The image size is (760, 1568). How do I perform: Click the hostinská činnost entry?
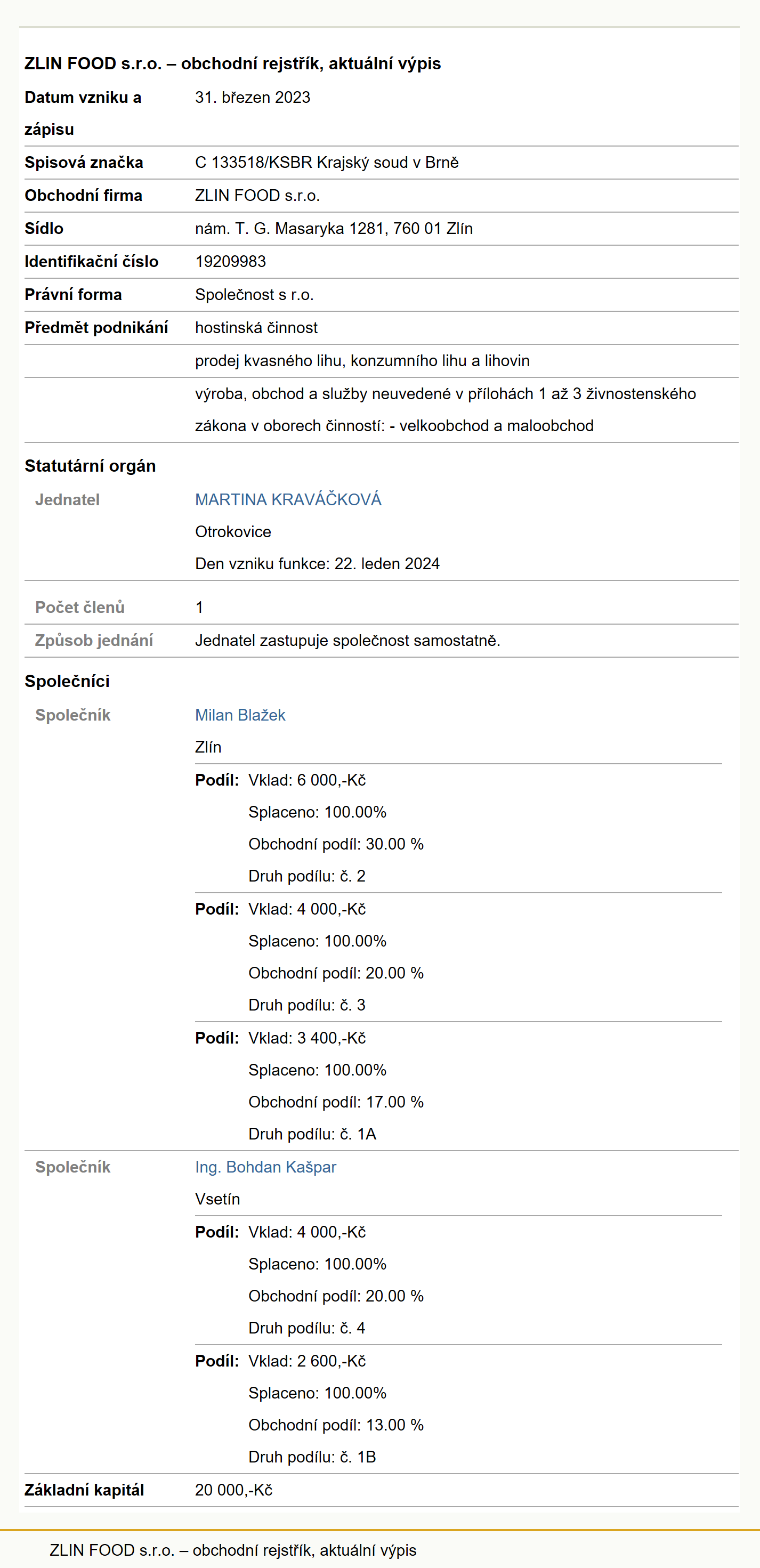[256, 328]
